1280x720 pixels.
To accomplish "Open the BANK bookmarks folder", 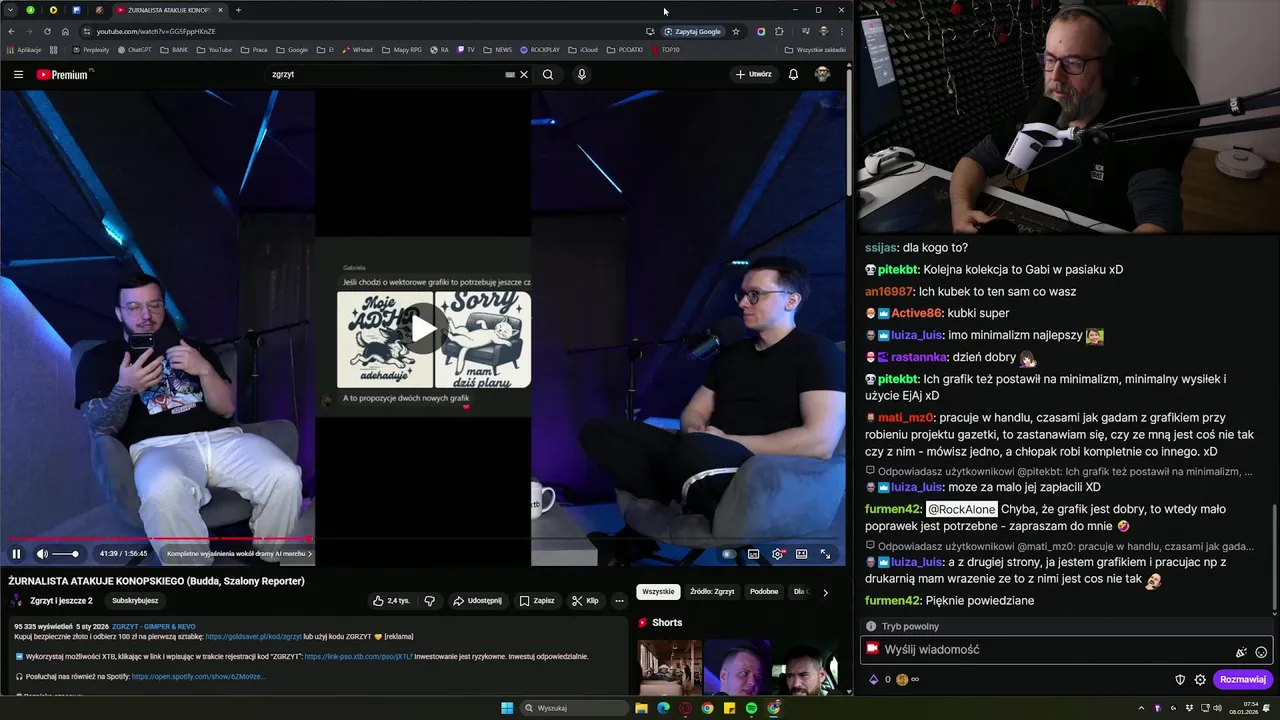I will point(175,49).
